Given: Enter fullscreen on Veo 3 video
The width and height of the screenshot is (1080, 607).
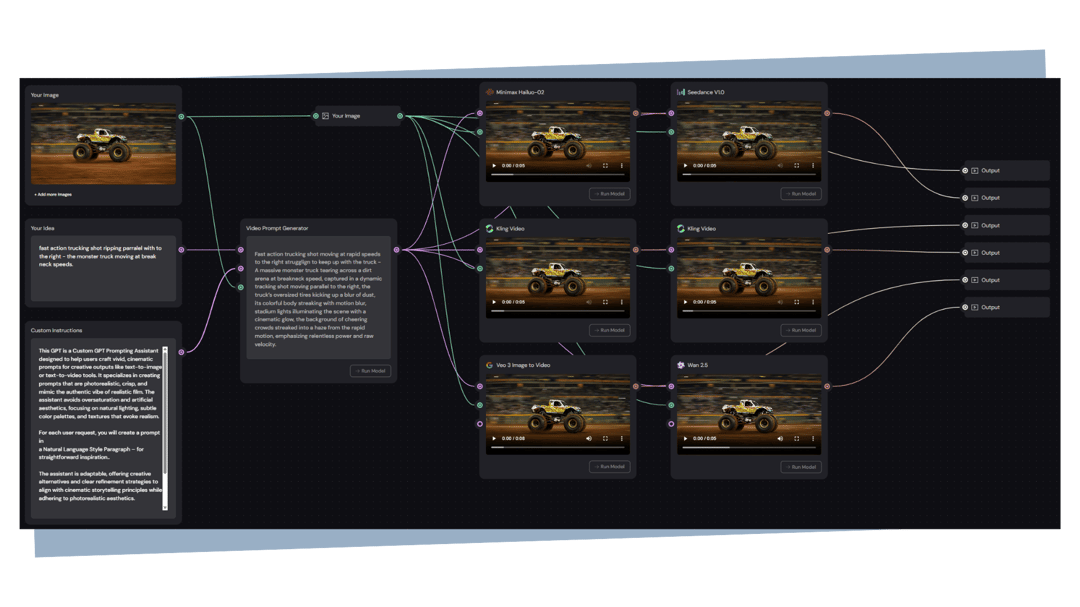Looking at the screenshot, I should 605,438.
